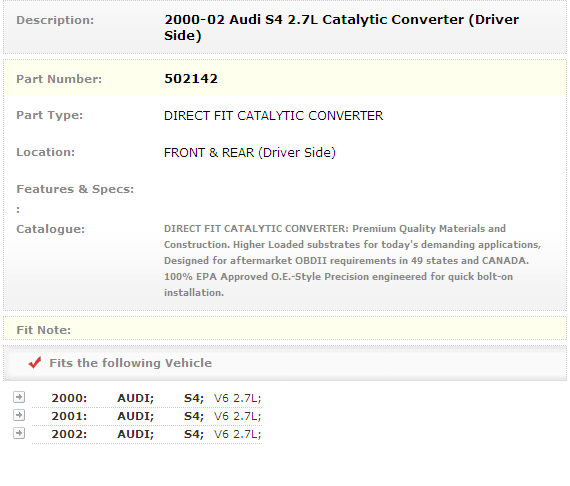Click the Audi S4 Catalytic Converter description title
Screen dimensions: 570x486
click(341, 27)
